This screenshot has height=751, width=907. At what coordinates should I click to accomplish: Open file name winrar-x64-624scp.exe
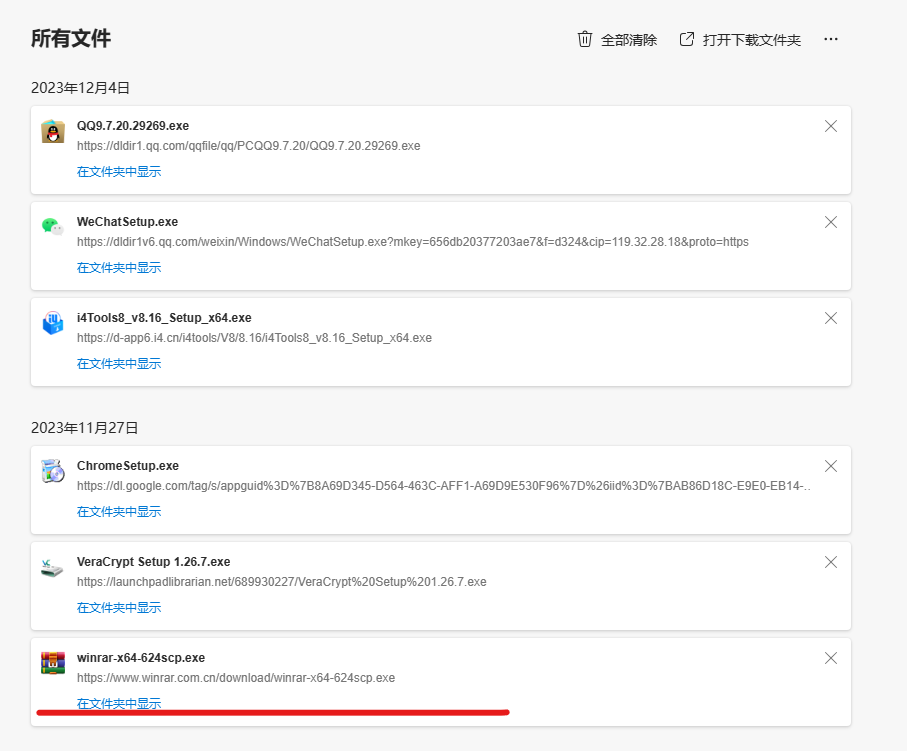pos(141,658)
